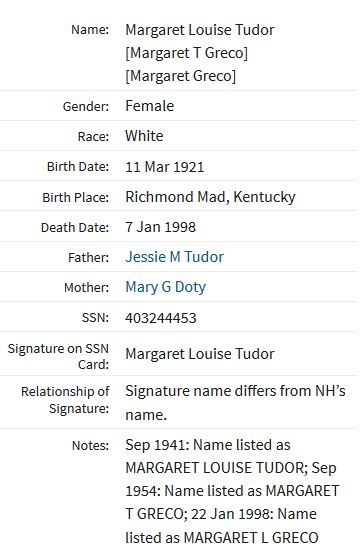361x560 pixels.
Task: Click the Race value White
Action: 144,136
